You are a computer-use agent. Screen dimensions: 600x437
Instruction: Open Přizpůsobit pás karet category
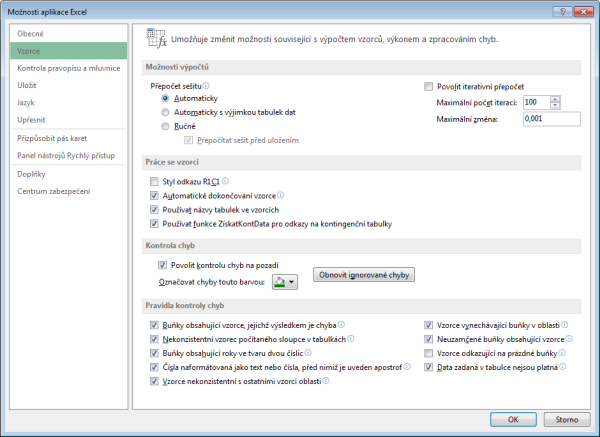pyautogui.click(x=68, y=138)
